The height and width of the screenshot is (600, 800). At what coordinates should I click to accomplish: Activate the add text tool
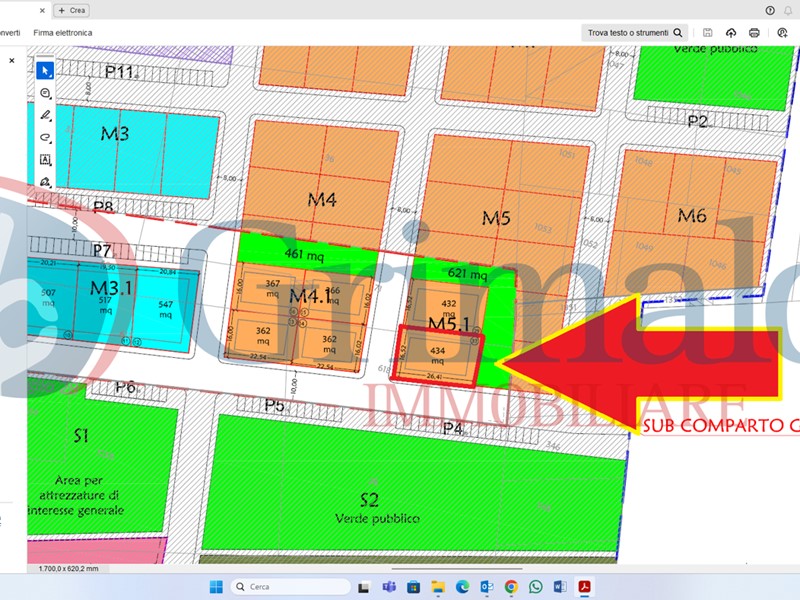tap(45, 160)
